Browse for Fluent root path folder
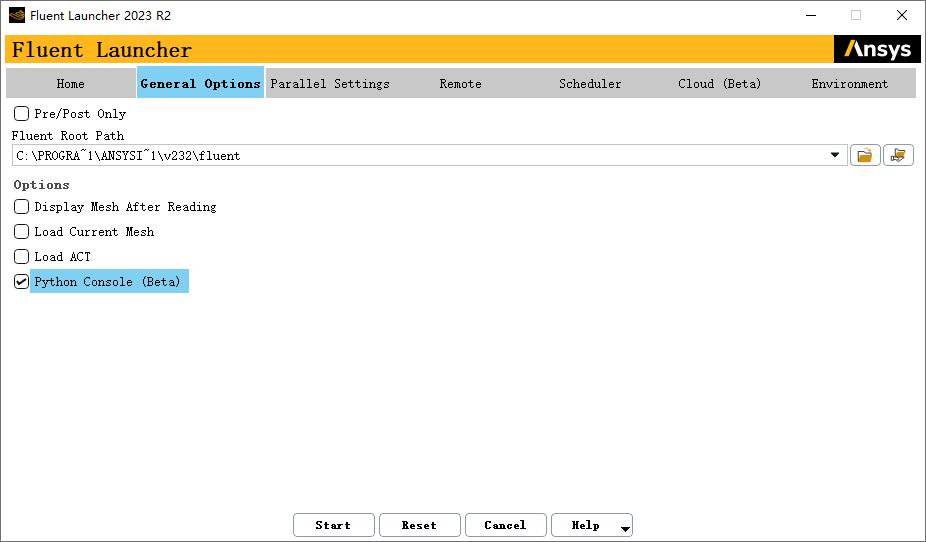926x542 pixels. 865,155
